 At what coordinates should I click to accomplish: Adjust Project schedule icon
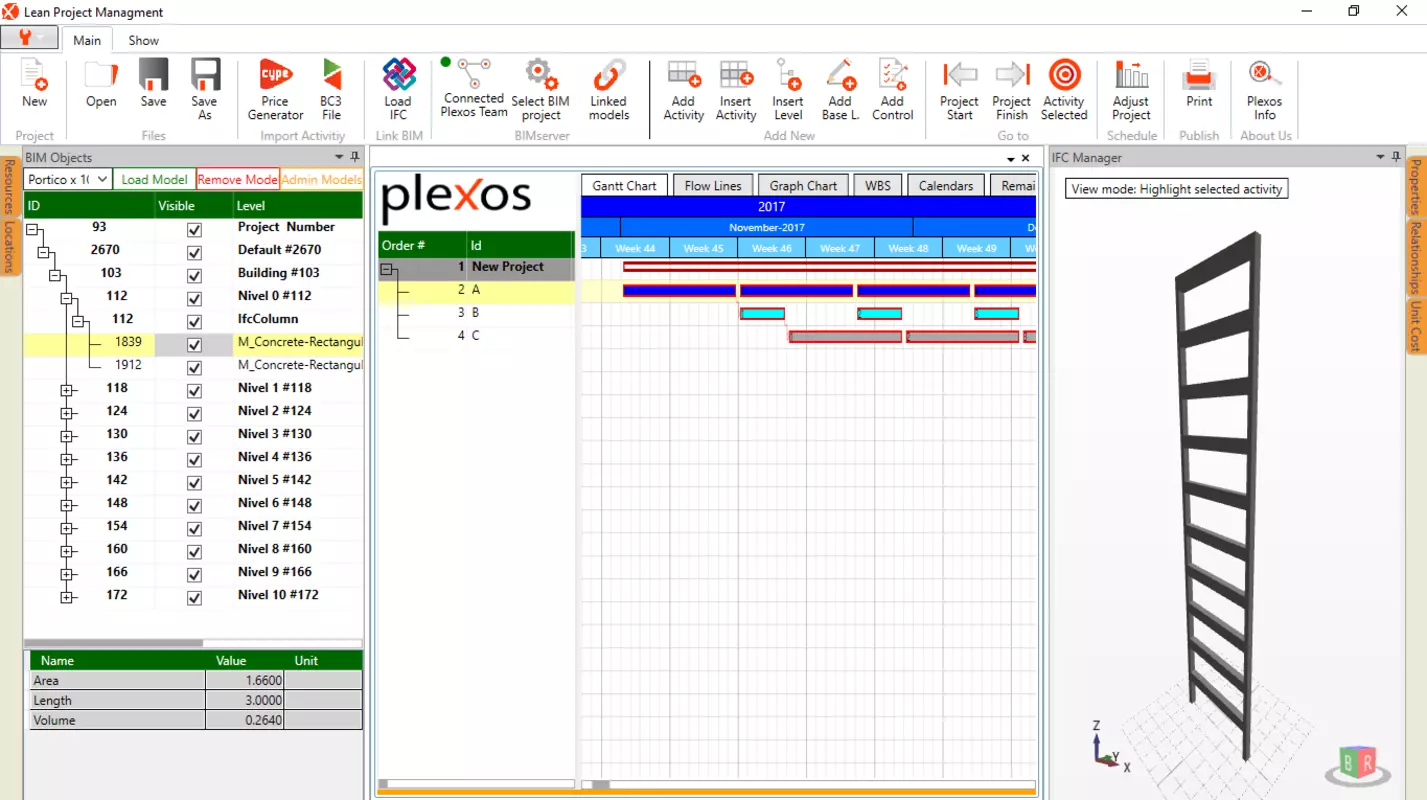(x=1131, y=90)
